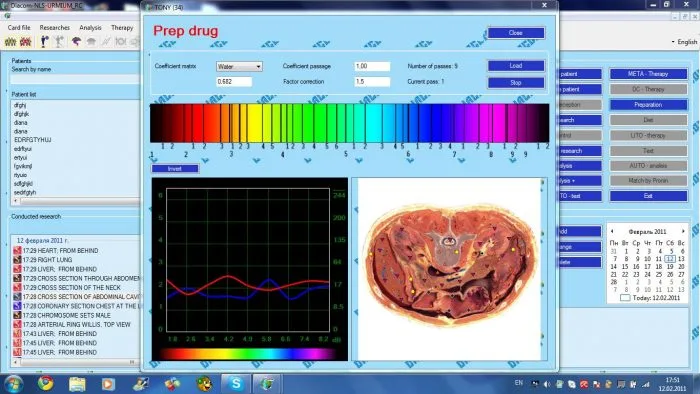
Task: Click the Coefficient passage input field
Action: point(372,66)
